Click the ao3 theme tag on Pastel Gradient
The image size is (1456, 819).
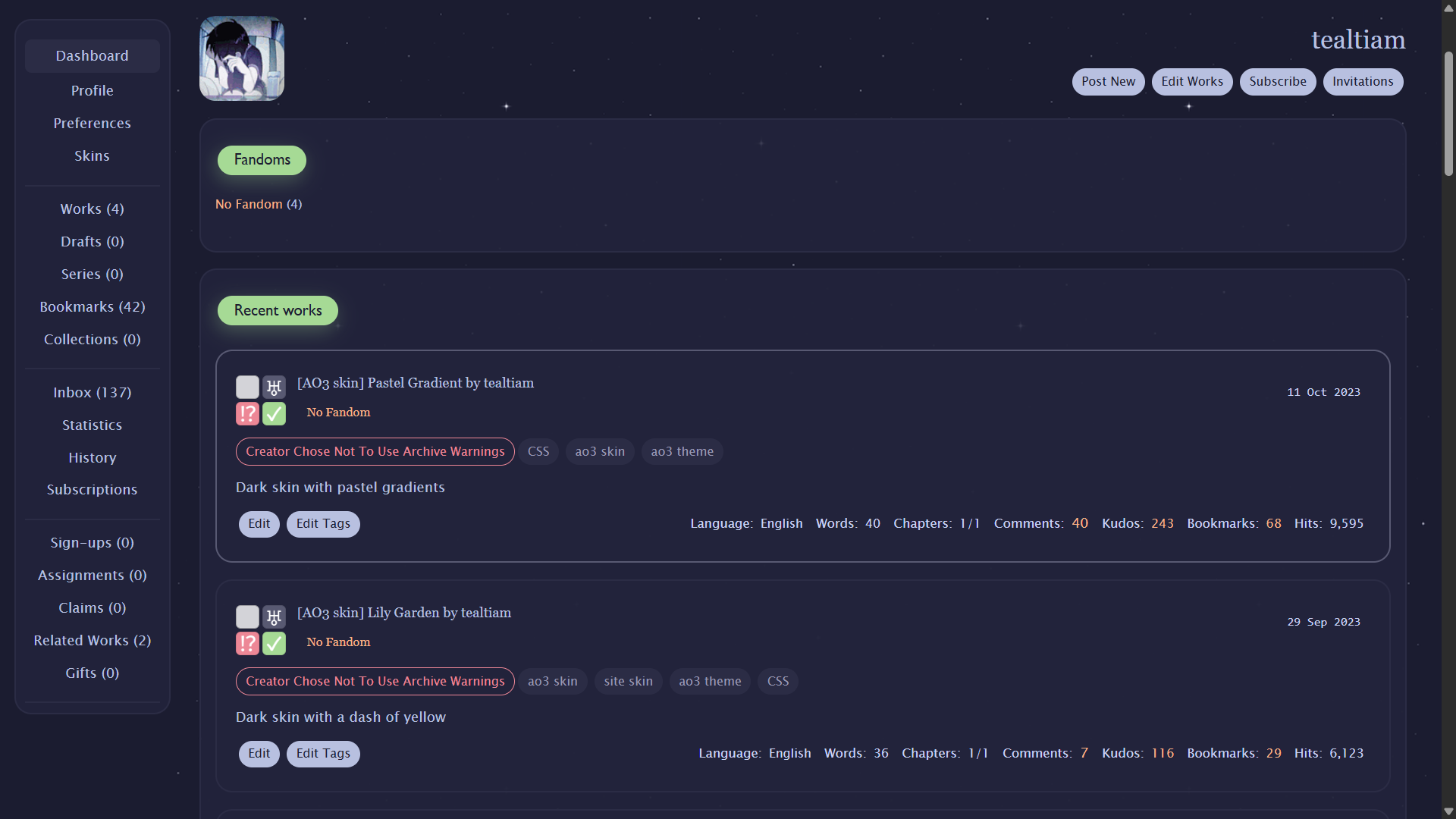(682, 452)
